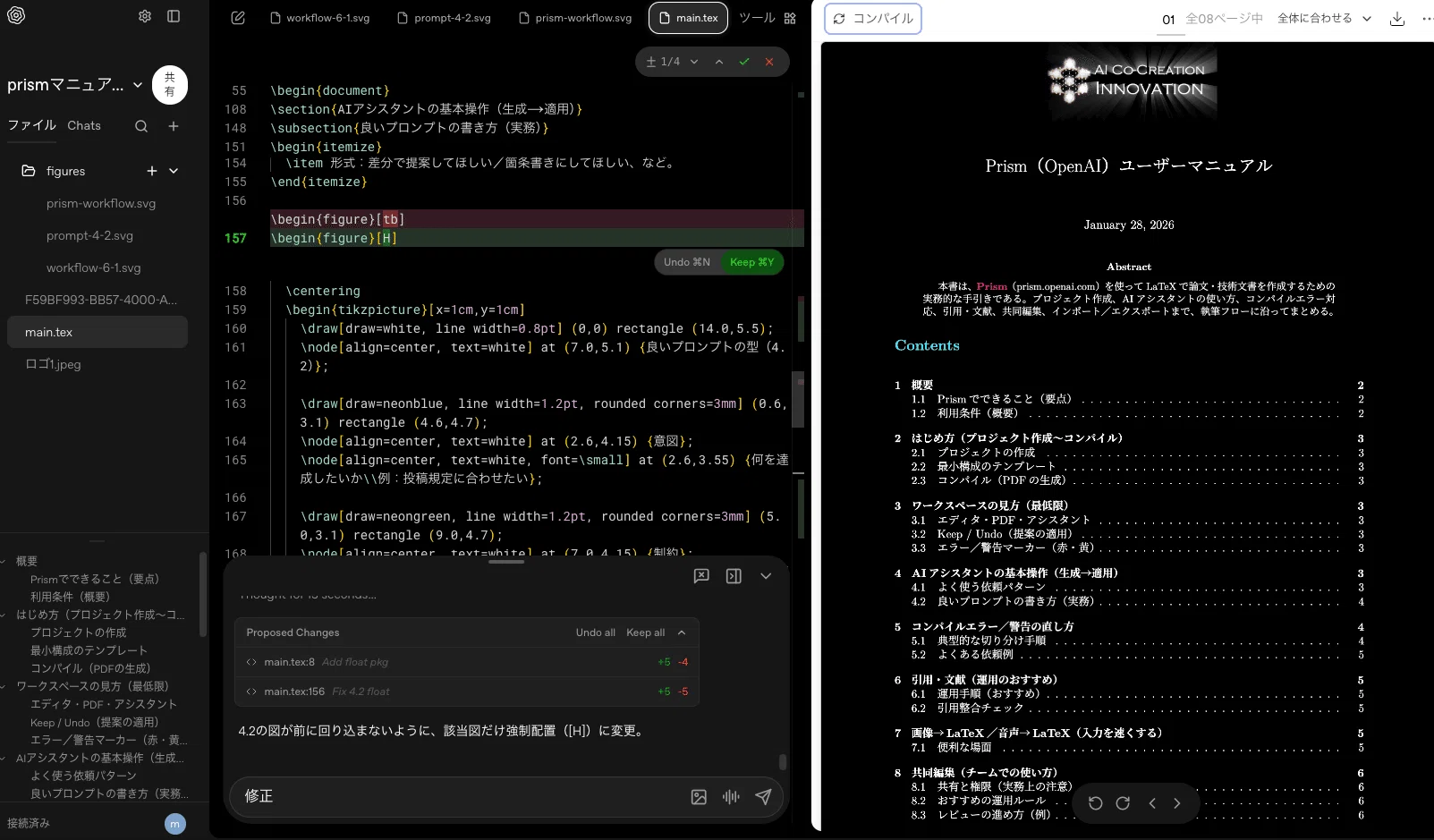Attach image icon in chat input
Screen dimensions: 1434x840
[x=699, y=797]
